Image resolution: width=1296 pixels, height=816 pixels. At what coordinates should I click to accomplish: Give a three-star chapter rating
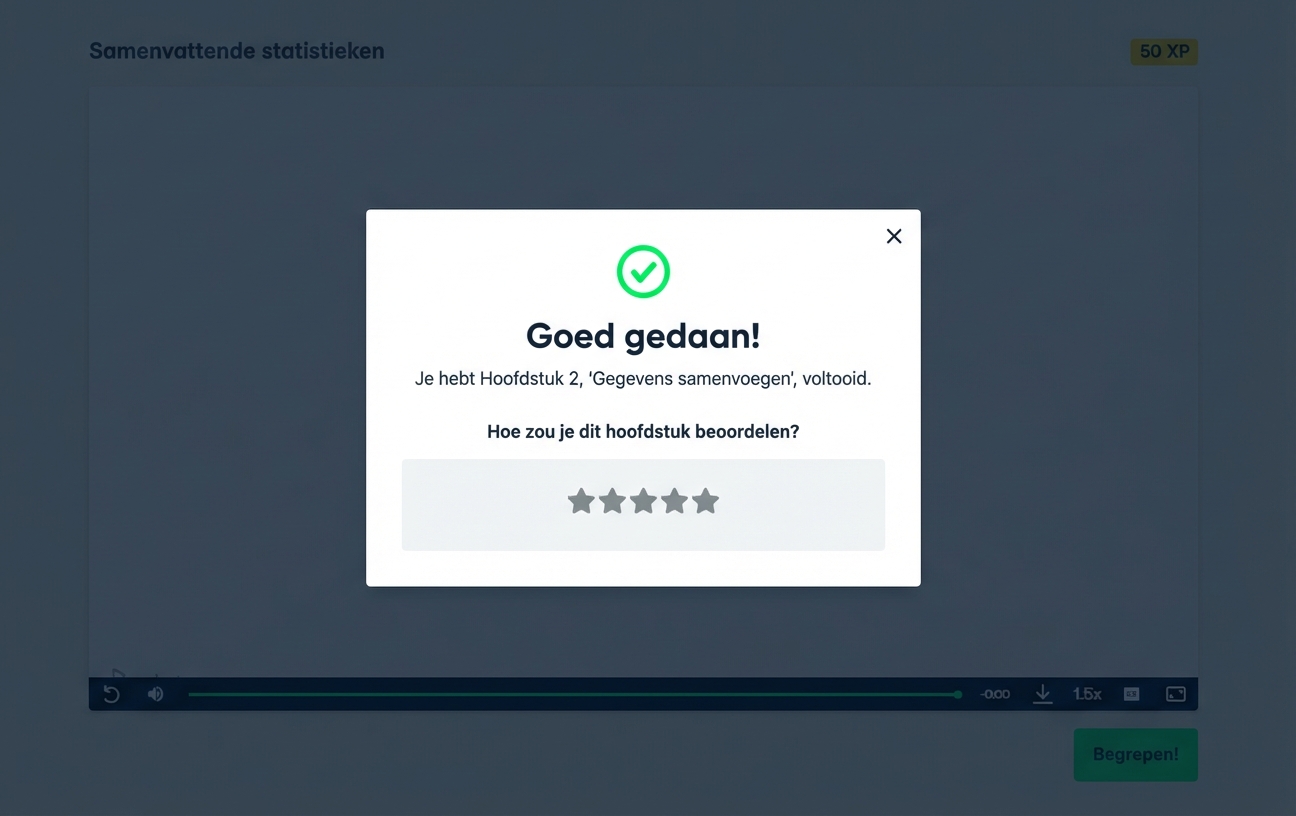pyautogui.click(x=643, y=501)
